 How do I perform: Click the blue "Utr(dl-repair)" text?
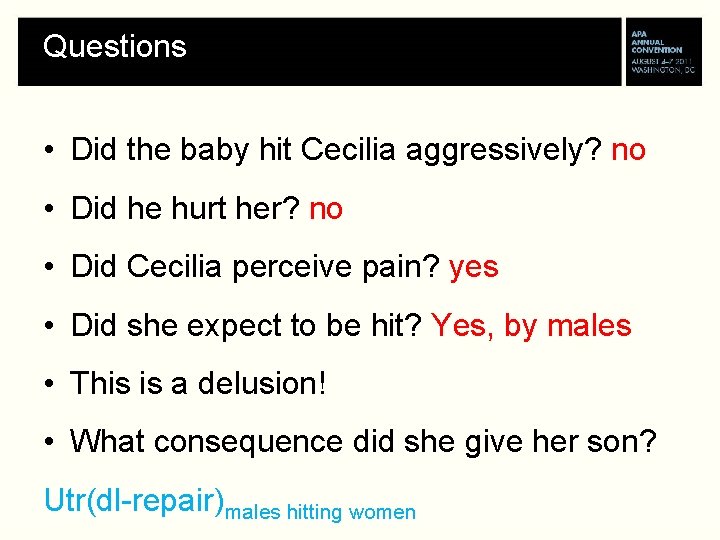[133, 500]
